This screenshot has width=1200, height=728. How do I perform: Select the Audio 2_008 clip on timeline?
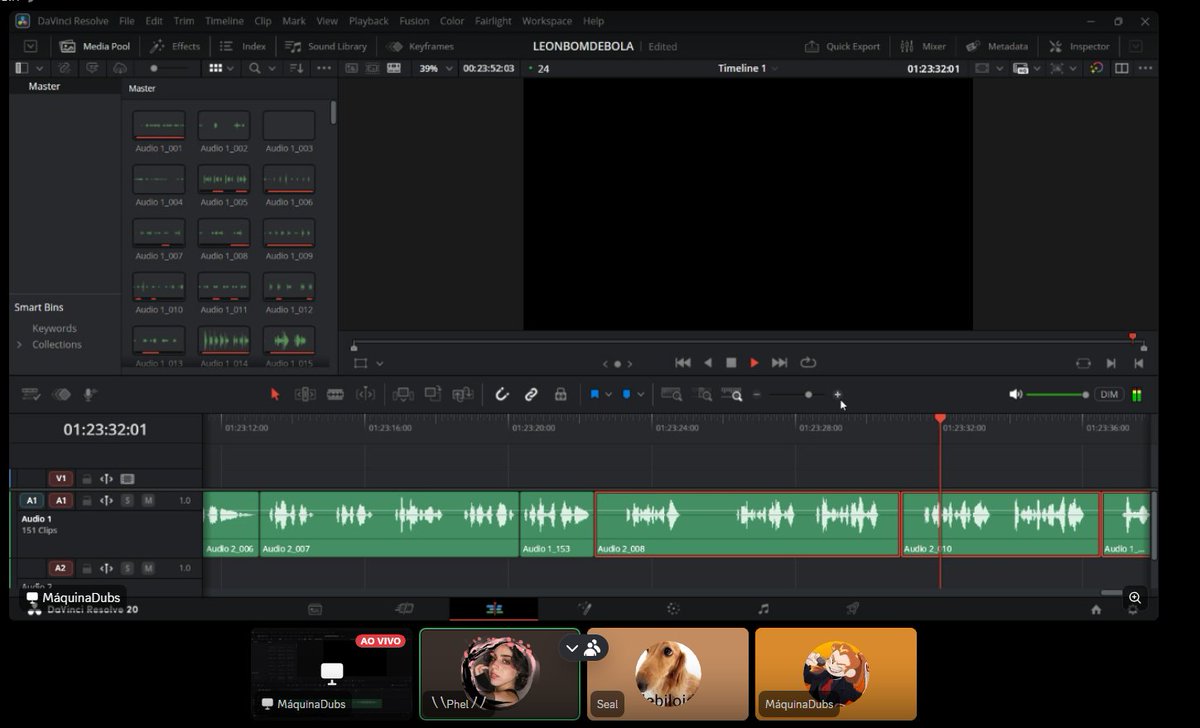747,524
